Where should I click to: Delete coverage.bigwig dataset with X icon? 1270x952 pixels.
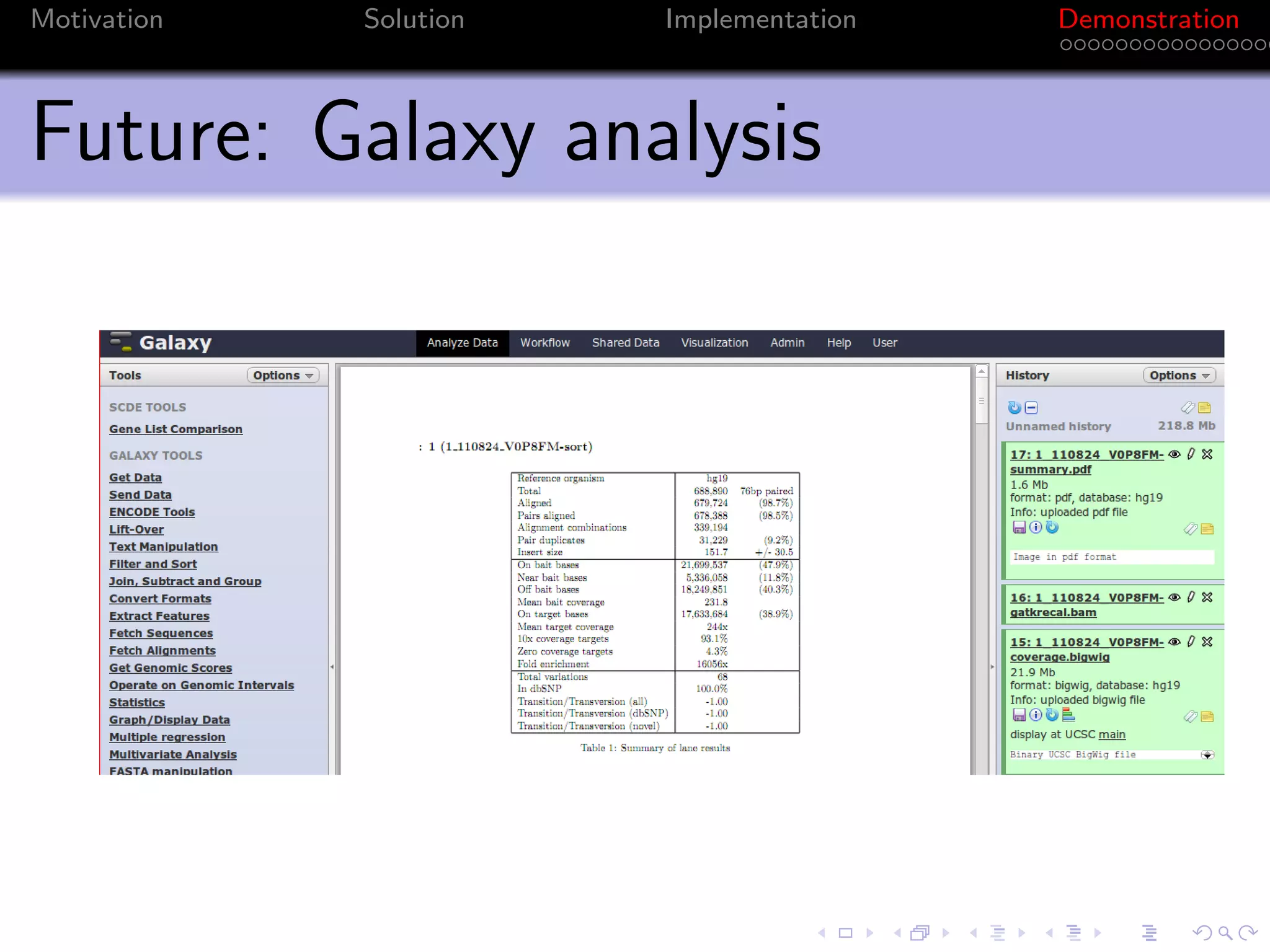tap(1207, 642)
